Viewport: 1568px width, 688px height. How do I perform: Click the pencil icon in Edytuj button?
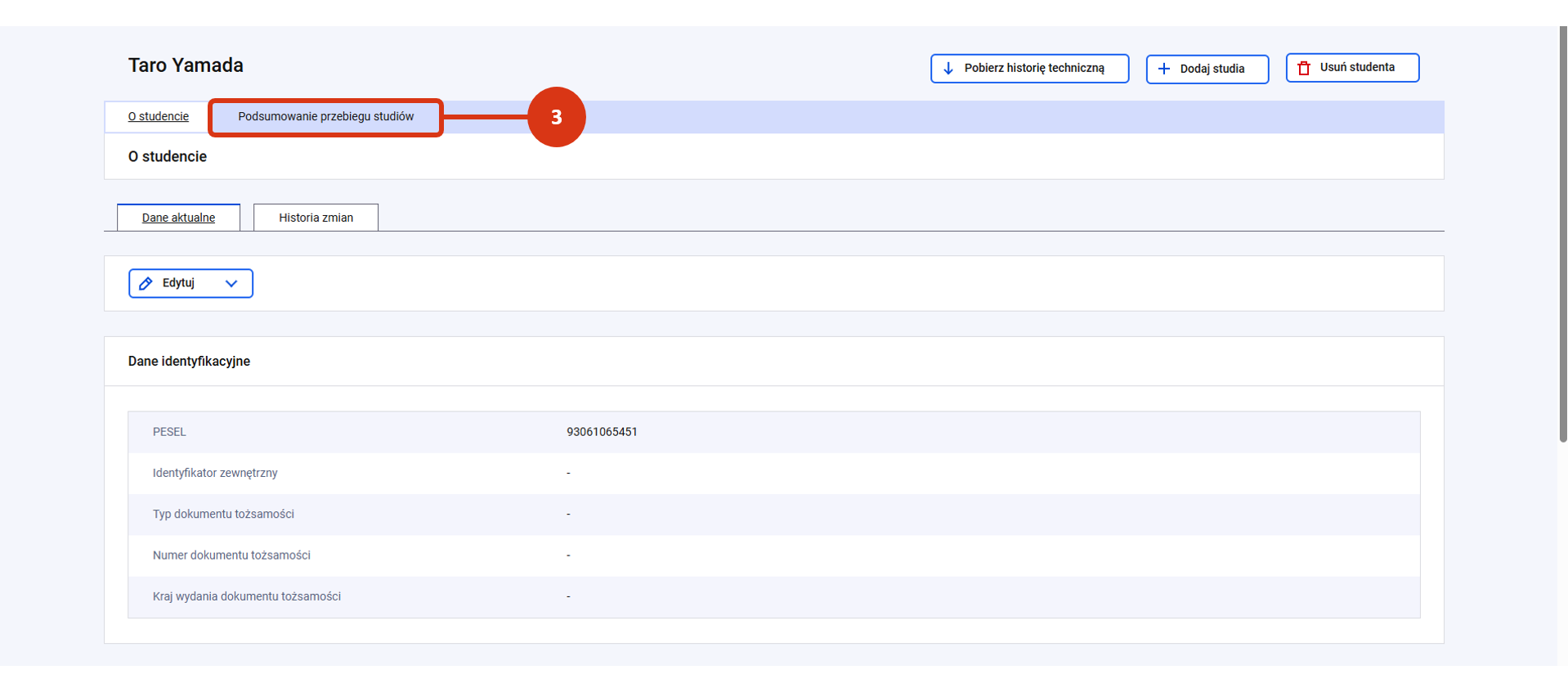[x=146, y=283]
